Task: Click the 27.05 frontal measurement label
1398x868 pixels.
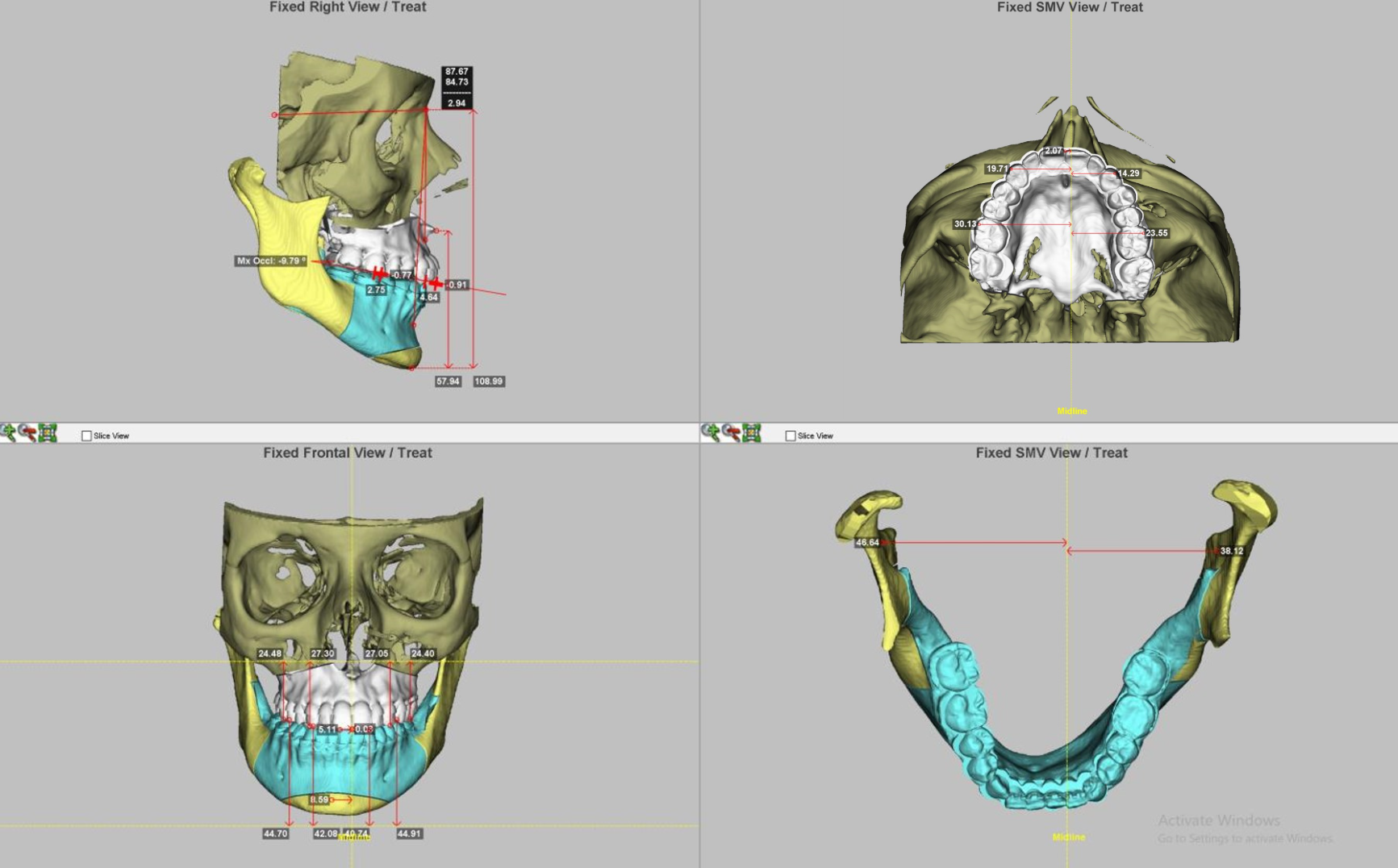Action: coord(377,653)
